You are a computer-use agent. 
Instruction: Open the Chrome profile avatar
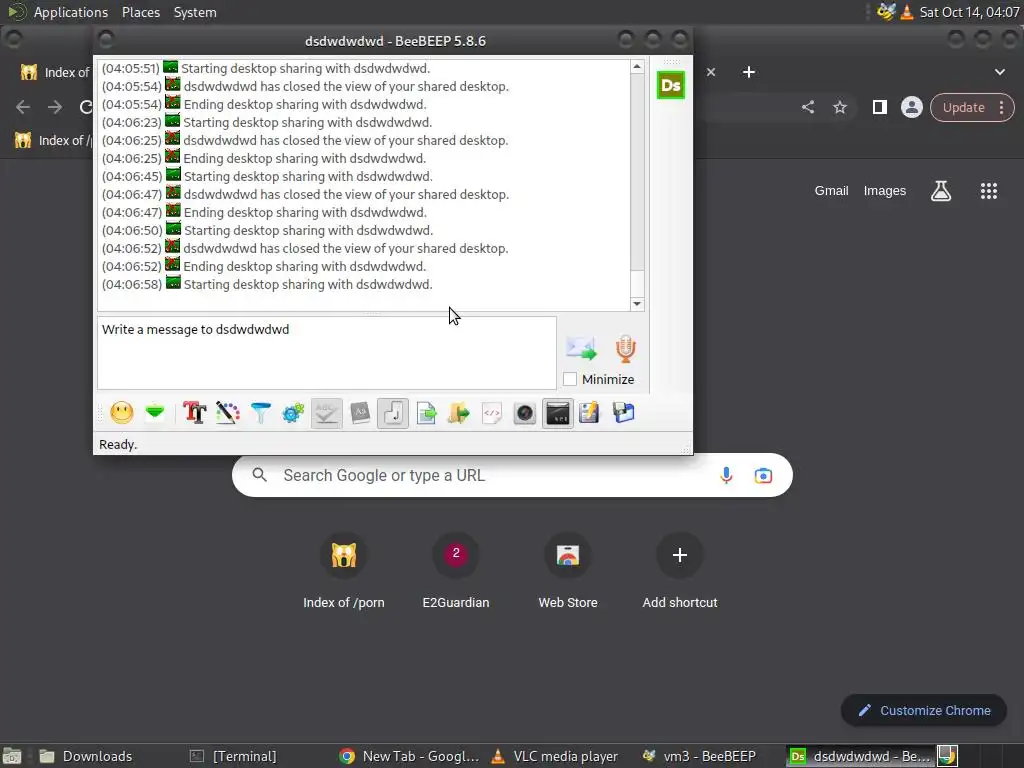[912, 107]
